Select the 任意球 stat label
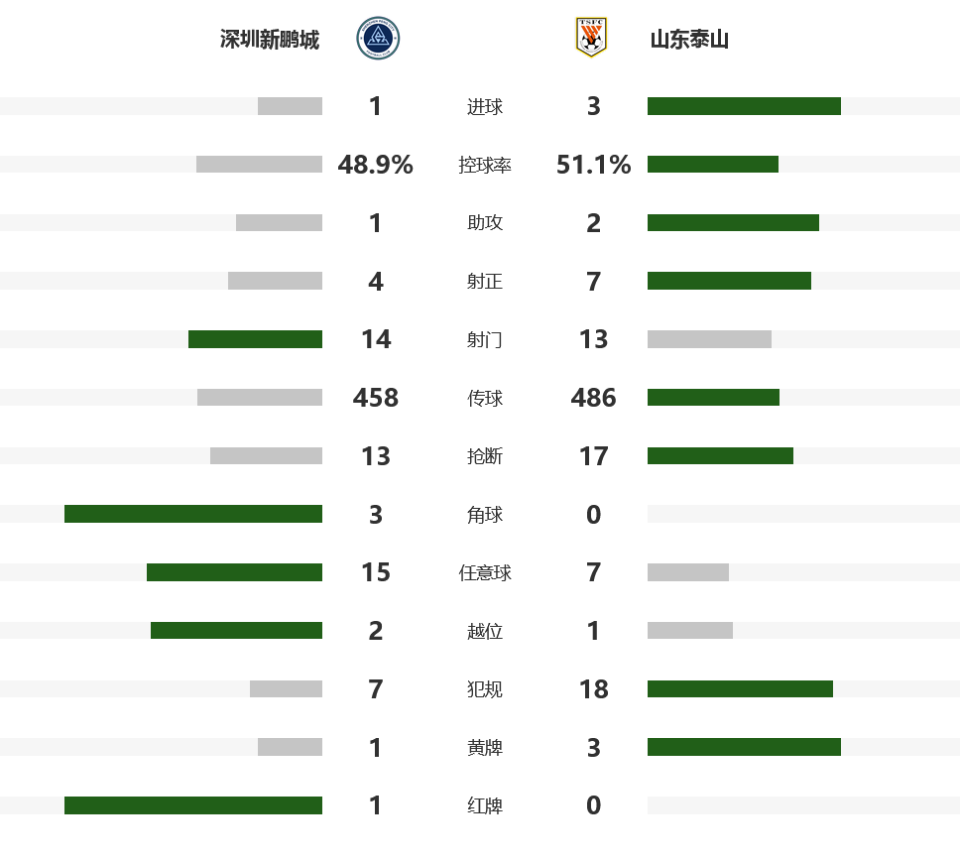960x861 pixels. 484,573
